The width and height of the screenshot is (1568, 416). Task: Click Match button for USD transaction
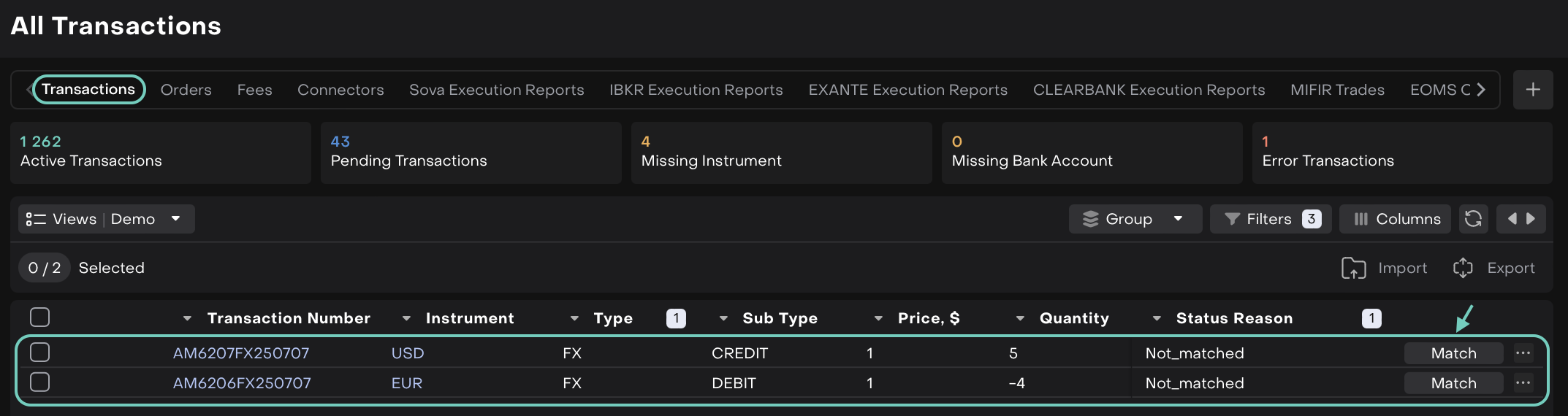[1453, 353]
